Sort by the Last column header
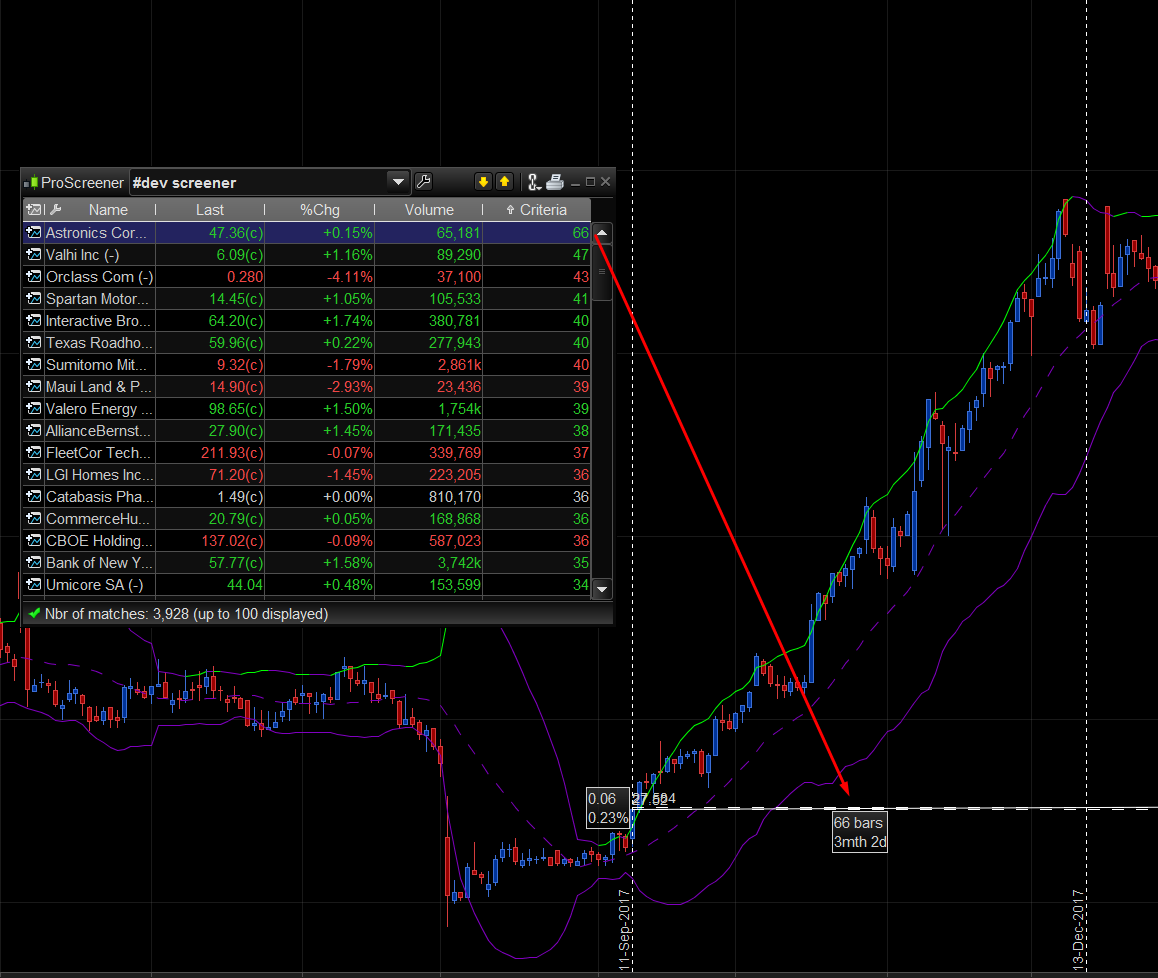1158x978 pixels. (210, 210)
